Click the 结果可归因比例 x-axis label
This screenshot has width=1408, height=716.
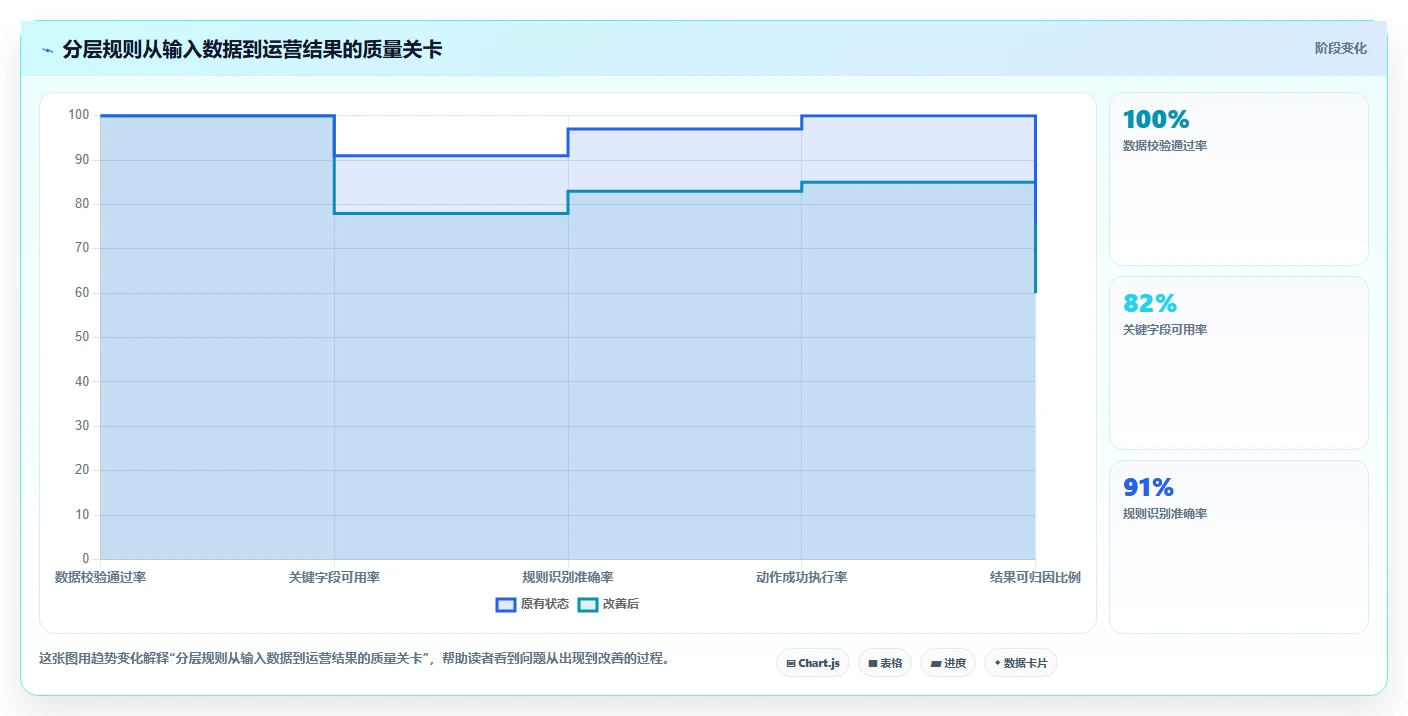coord(1035,577)
